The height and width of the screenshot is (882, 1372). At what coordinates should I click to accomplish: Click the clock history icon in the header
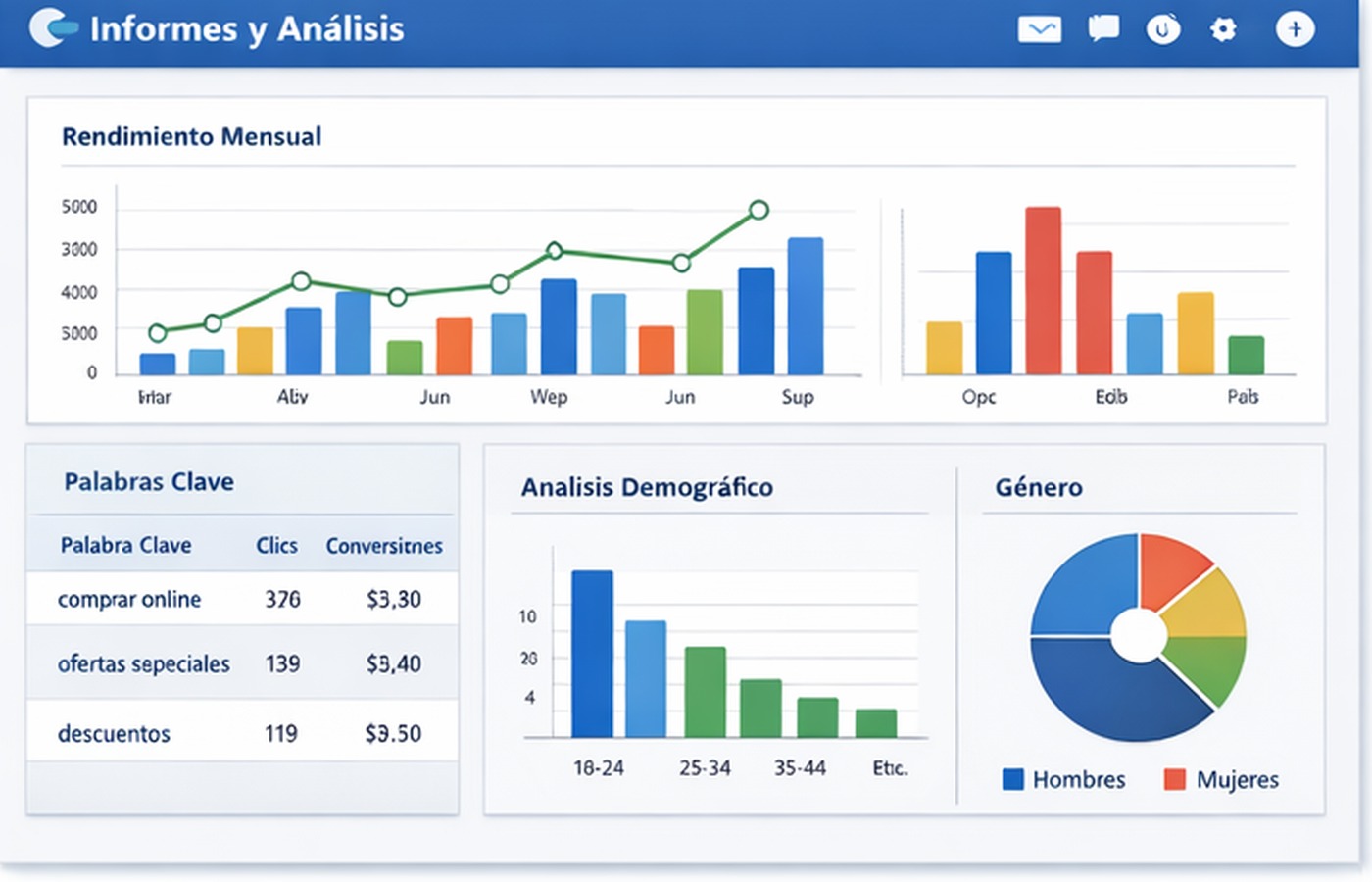[x=1162, y=29]
